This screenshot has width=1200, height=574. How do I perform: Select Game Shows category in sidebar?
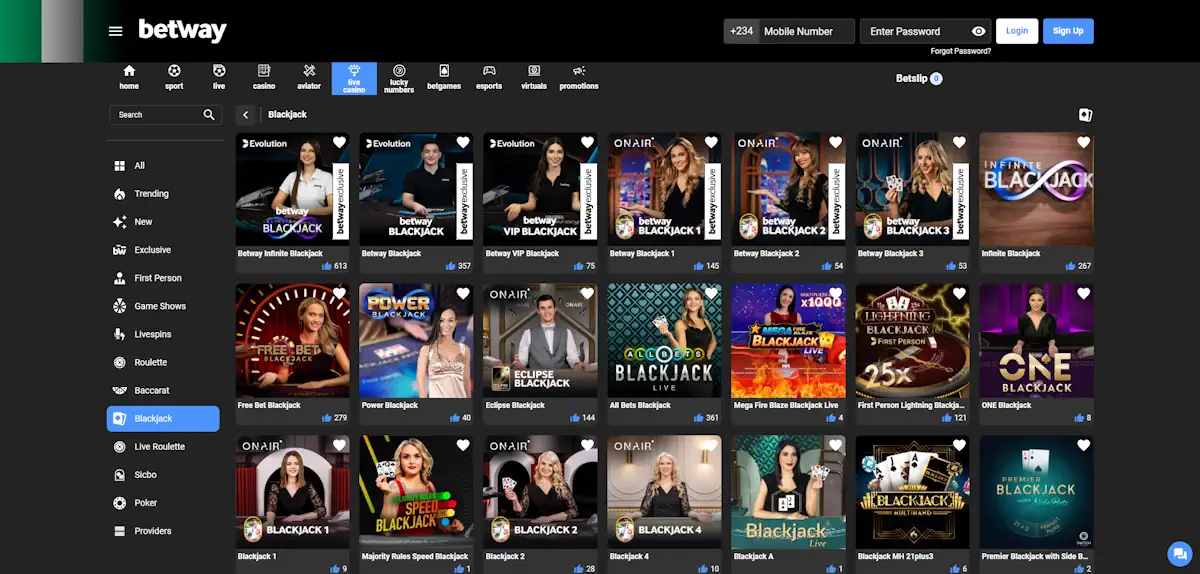point(163,306)
